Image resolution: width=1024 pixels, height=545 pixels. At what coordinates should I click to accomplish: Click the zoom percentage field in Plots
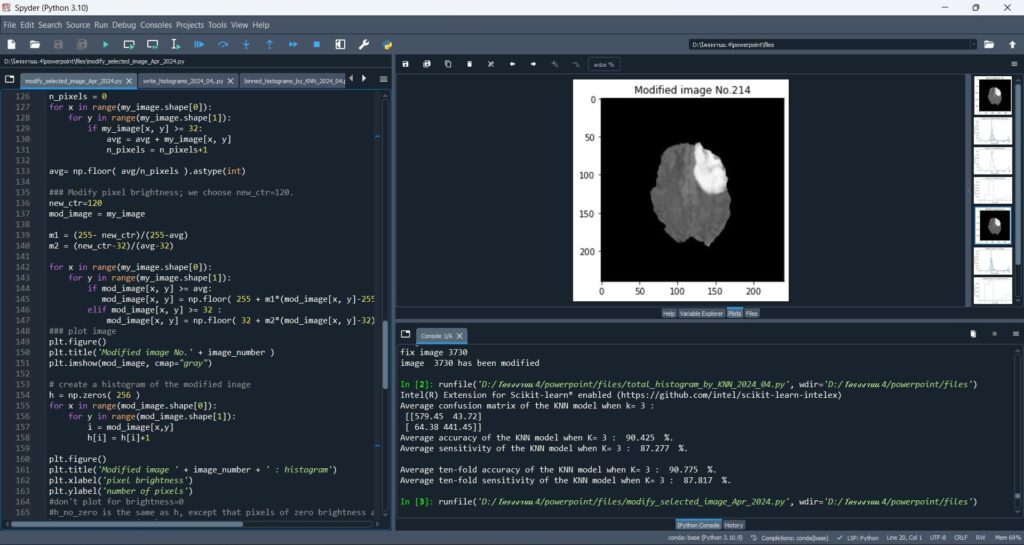[604, 64]
